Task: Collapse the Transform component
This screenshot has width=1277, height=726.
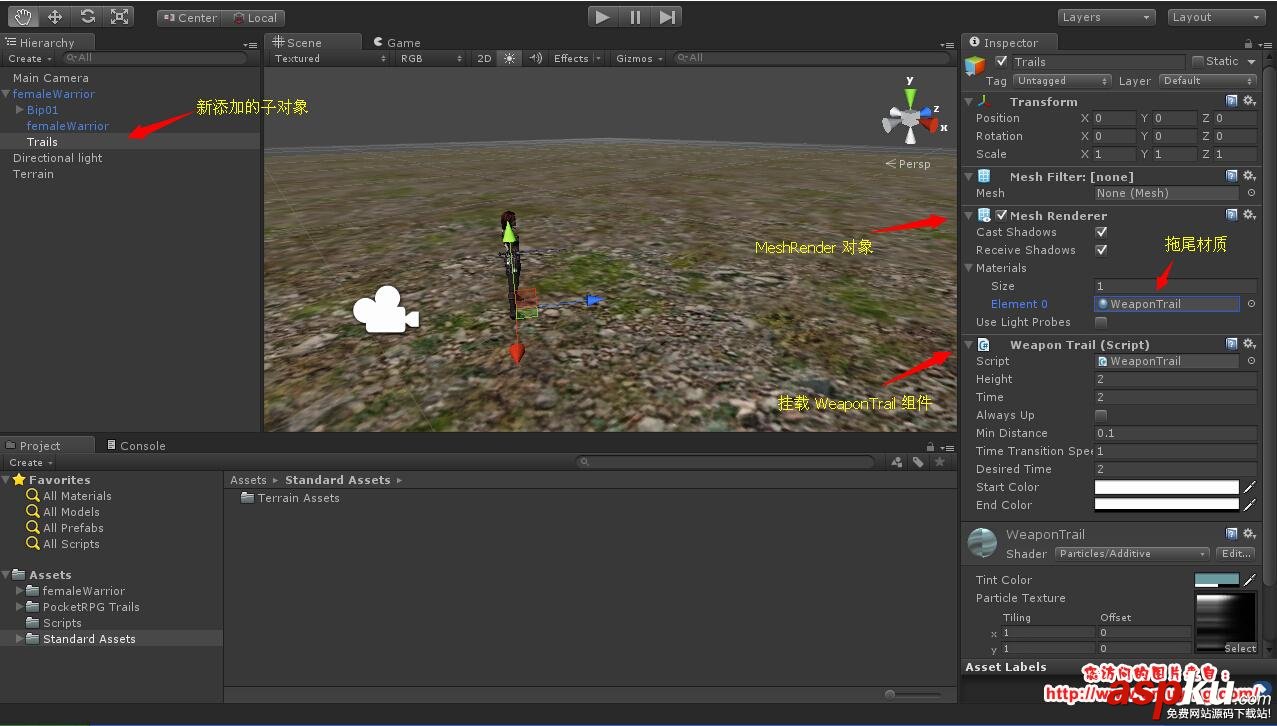Action: [x=968, y=102]
